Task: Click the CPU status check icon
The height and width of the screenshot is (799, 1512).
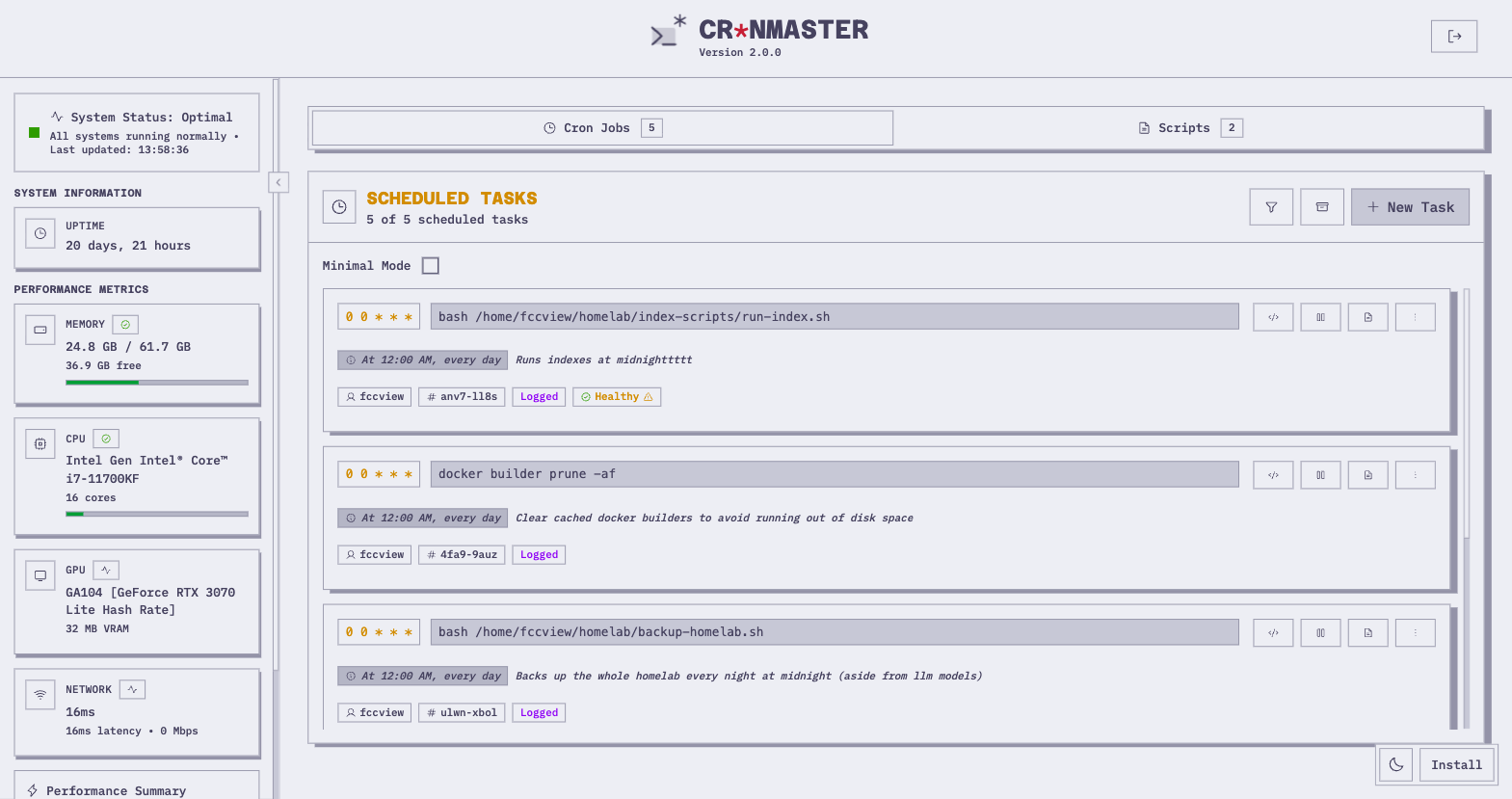Action: coord(106,439)
